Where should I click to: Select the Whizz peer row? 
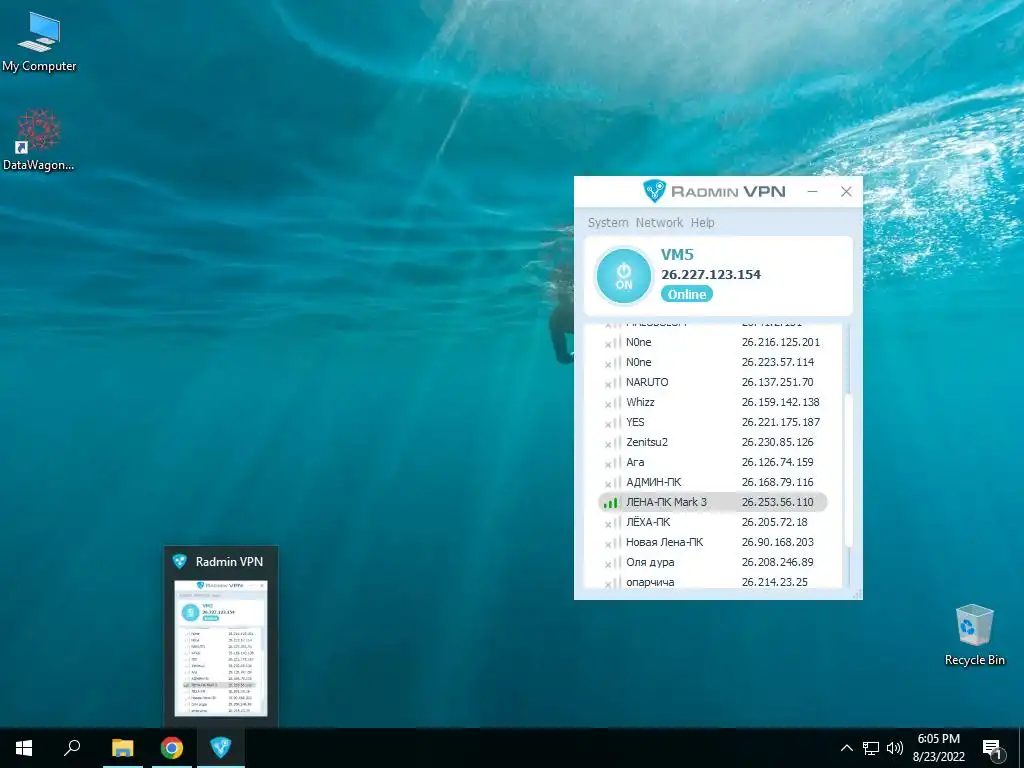point(712,402)
